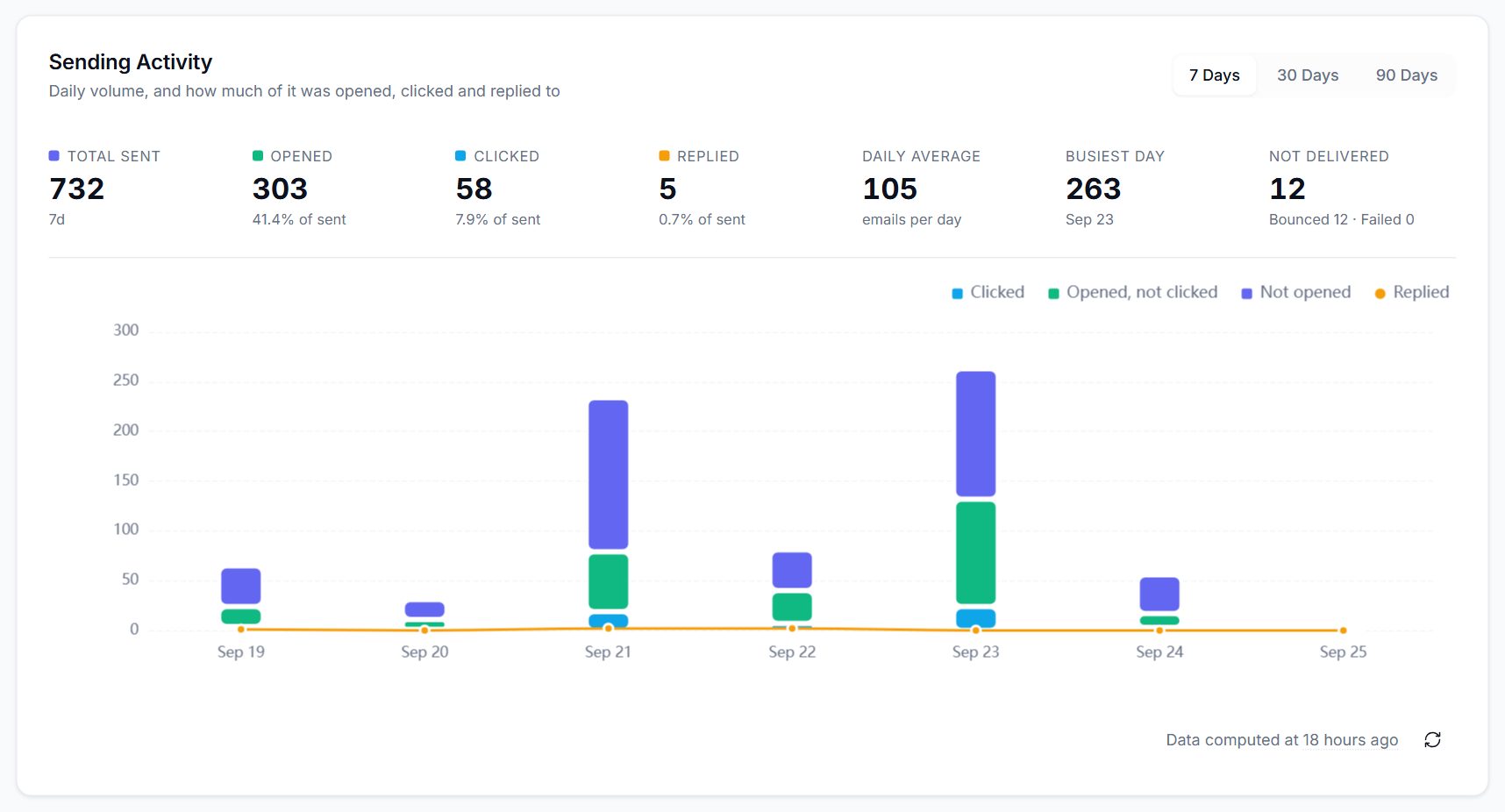
Task: Click the Sep 25 x-axis label
Action: point(1343,652)
